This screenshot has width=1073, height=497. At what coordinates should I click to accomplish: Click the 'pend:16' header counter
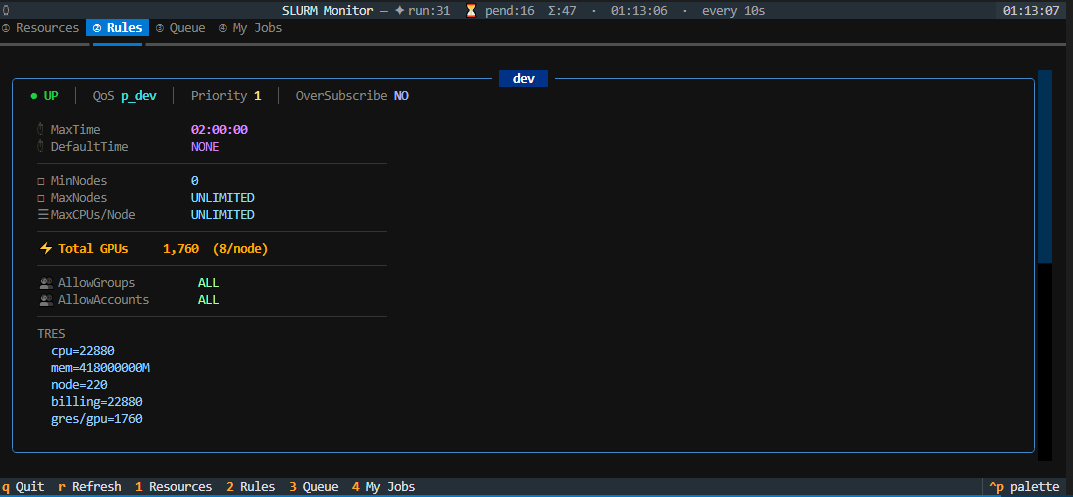coord(510,11)
